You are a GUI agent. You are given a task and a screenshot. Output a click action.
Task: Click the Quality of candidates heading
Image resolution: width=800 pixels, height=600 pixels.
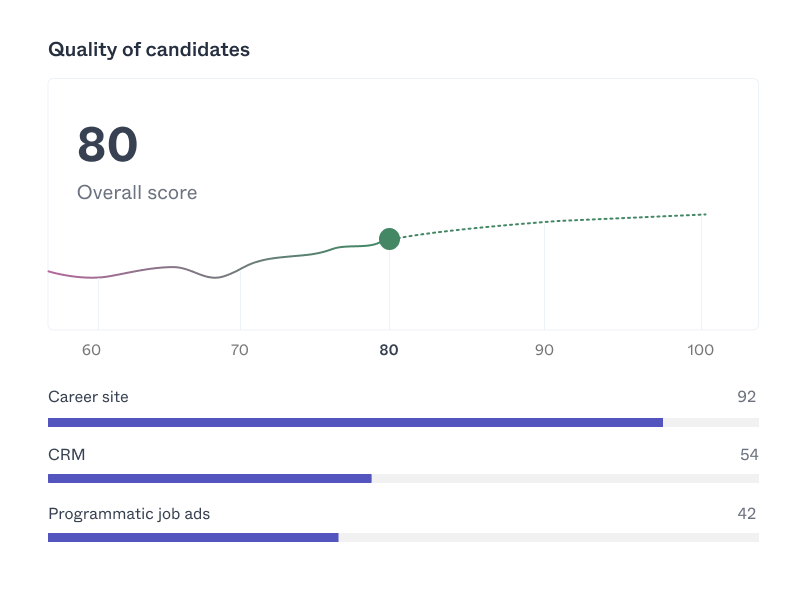(x=149, y=49)
